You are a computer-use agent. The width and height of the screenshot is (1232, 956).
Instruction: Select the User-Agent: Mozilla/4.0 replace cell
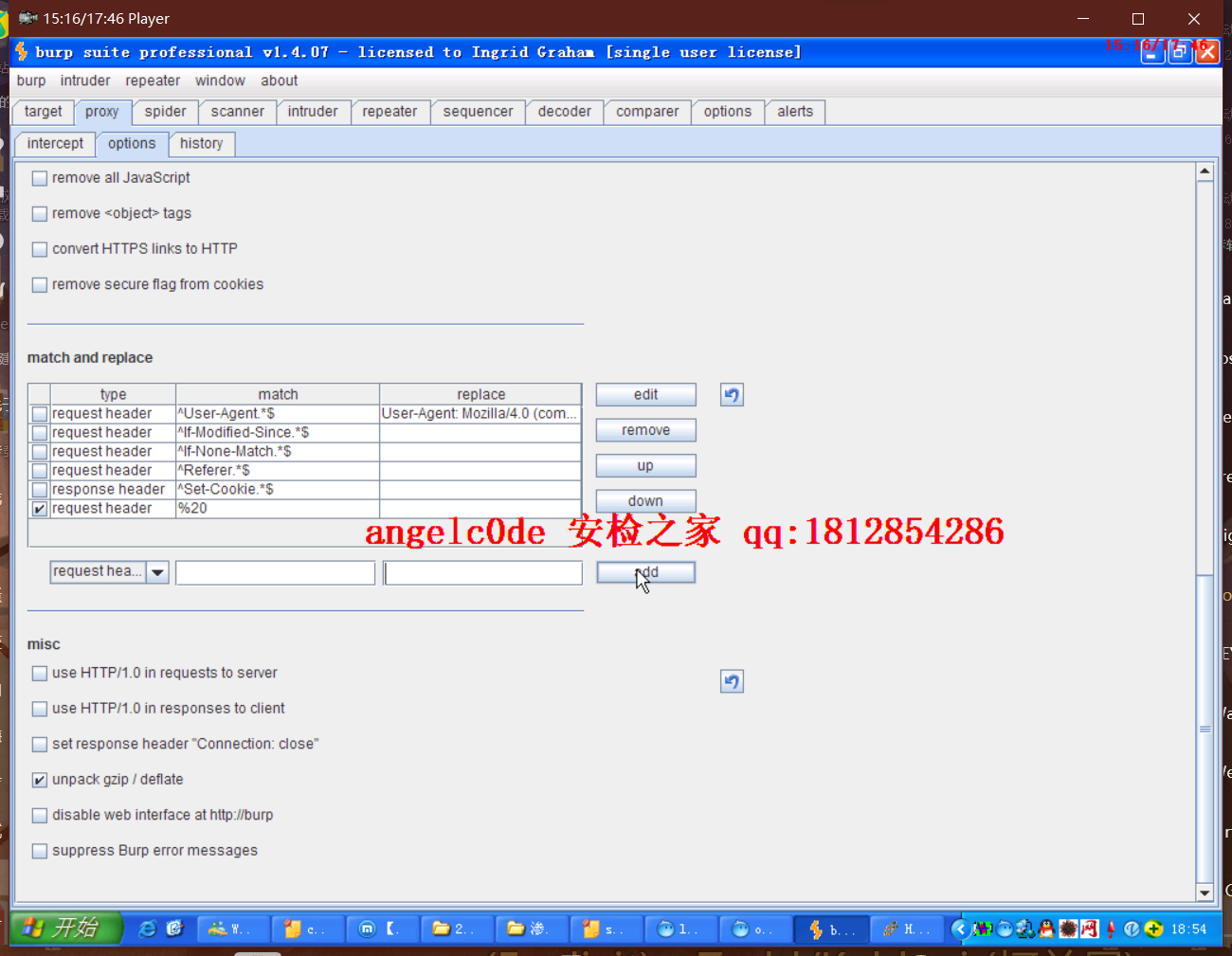tap(480, 414)
